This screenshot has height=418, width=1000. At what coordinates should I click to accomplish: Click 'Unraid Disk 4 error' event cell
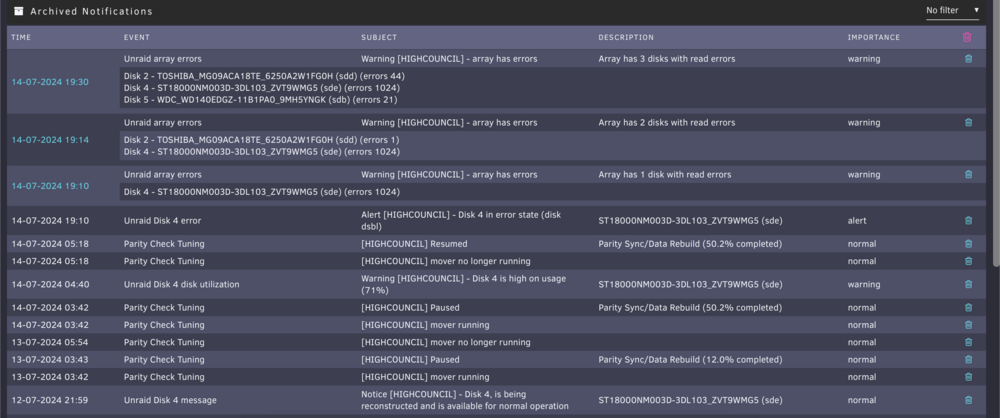(163, 221)
